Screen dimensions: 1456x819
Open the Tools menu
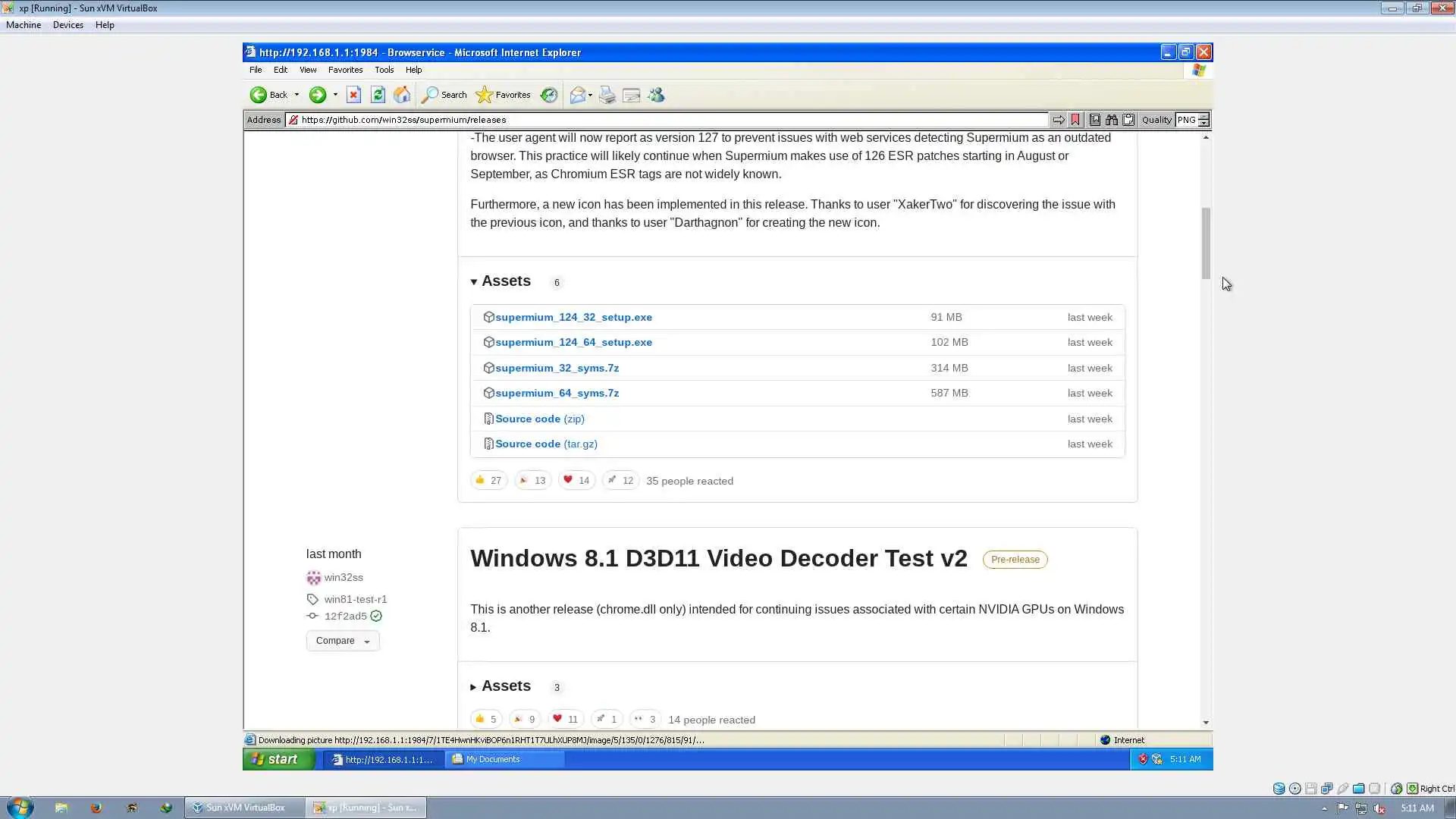[x=384, y=70]
